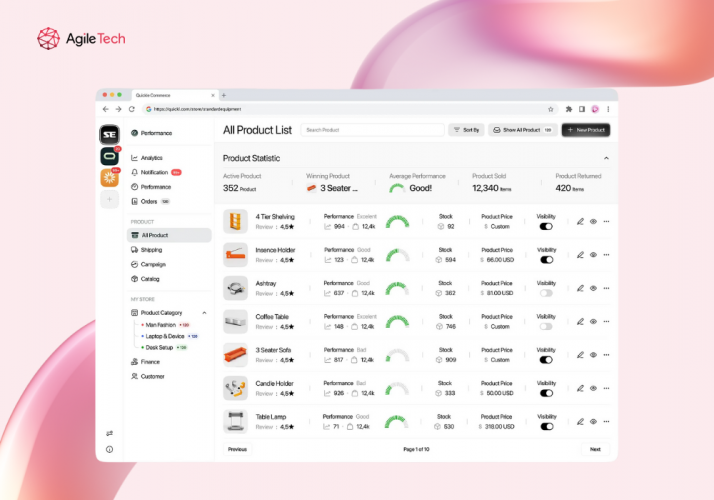Preview Coffee Table with eye icon

coord(593,321)
